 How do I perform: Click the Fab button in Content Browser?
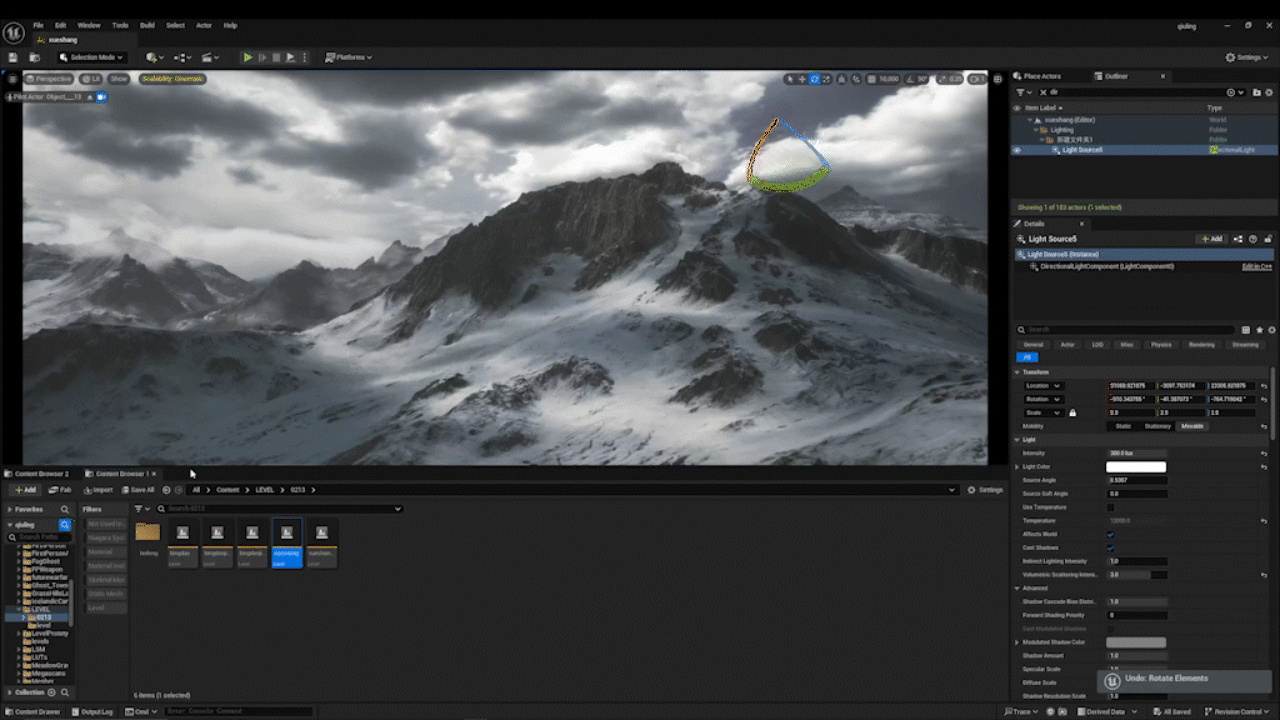(x=60, y=490)
